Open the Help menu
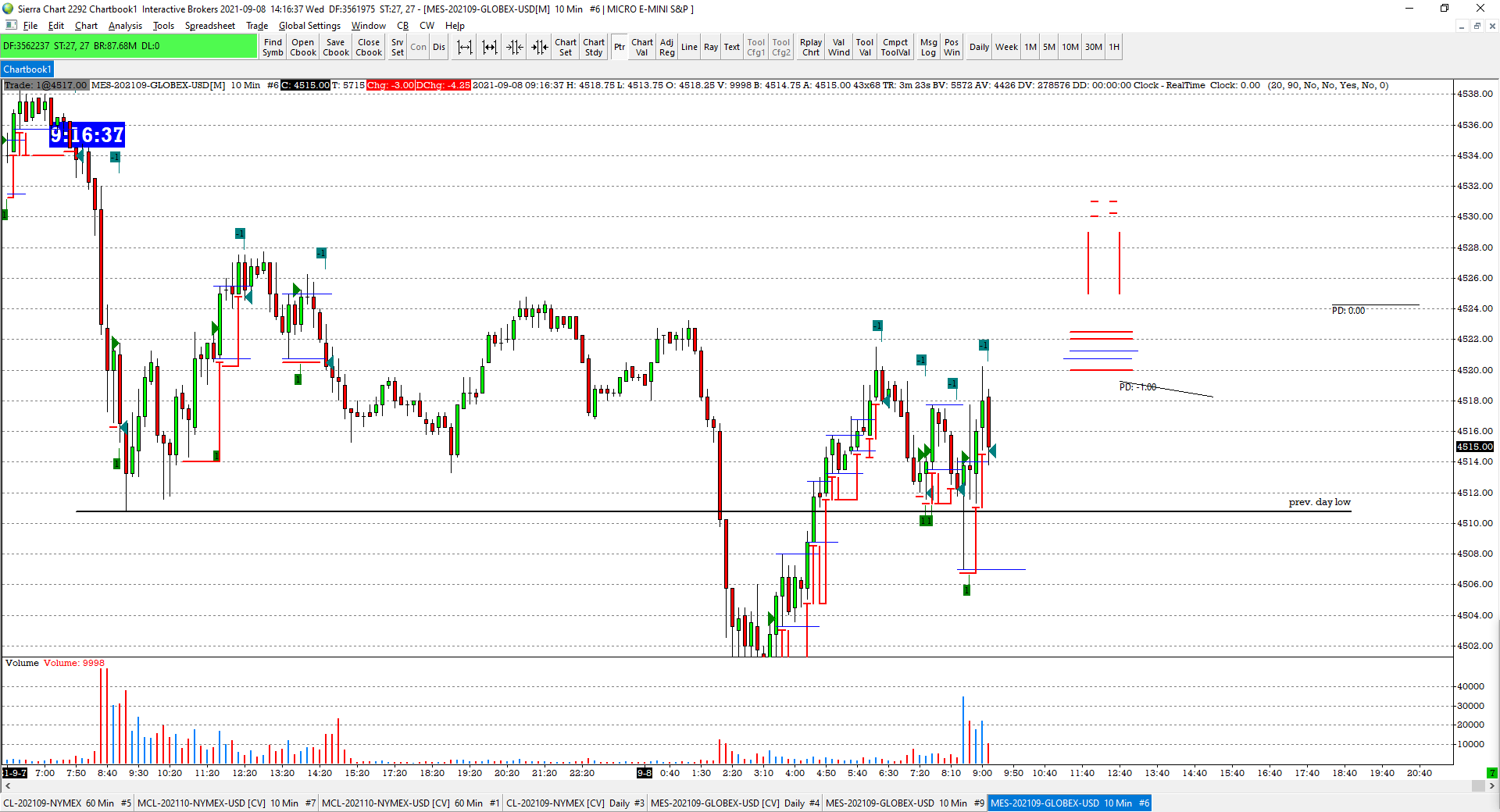 [x=455, y=26]
